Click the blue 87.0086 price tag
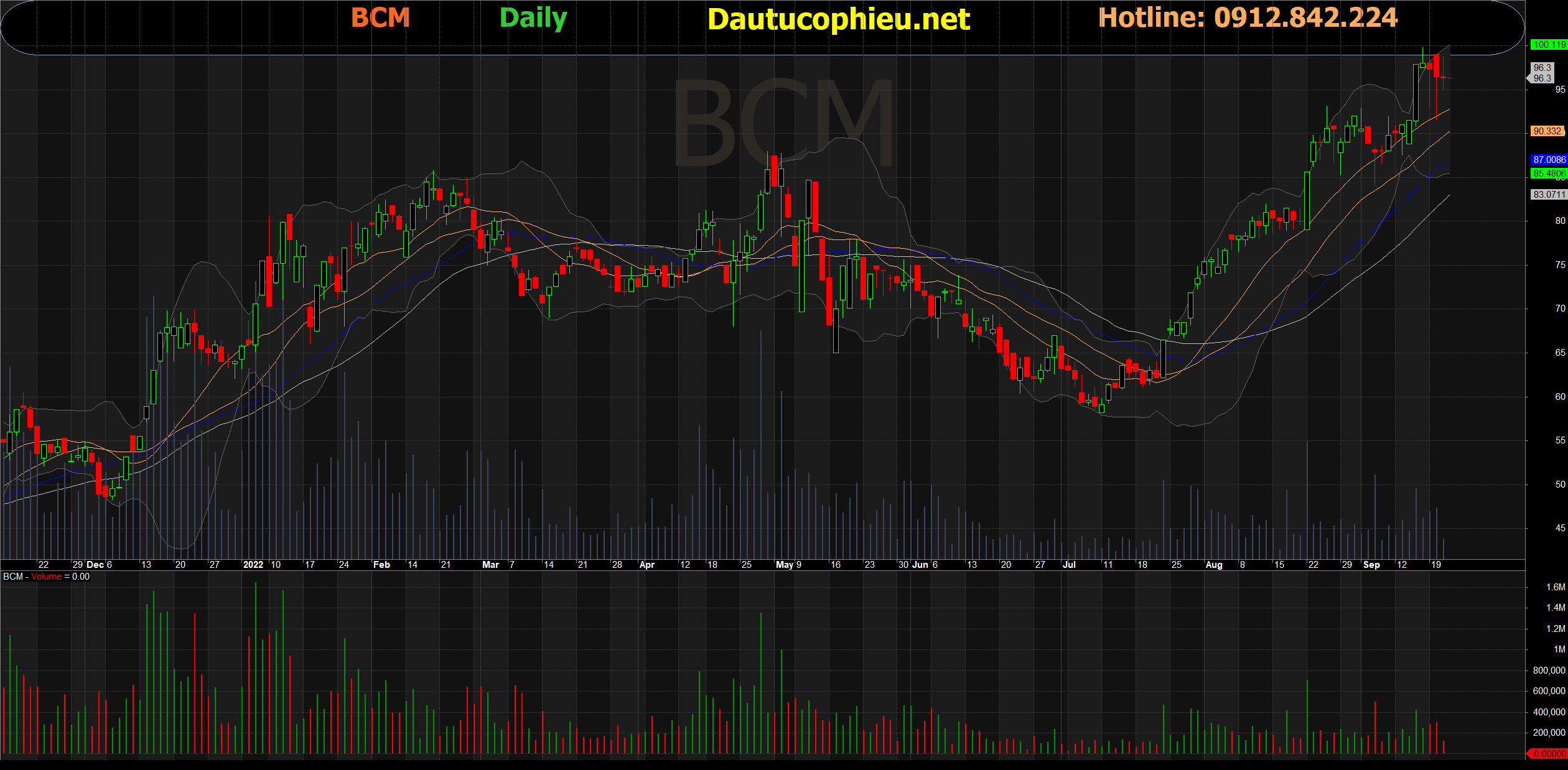Viewport: 1568px width, 770px height. [1549, 160]
